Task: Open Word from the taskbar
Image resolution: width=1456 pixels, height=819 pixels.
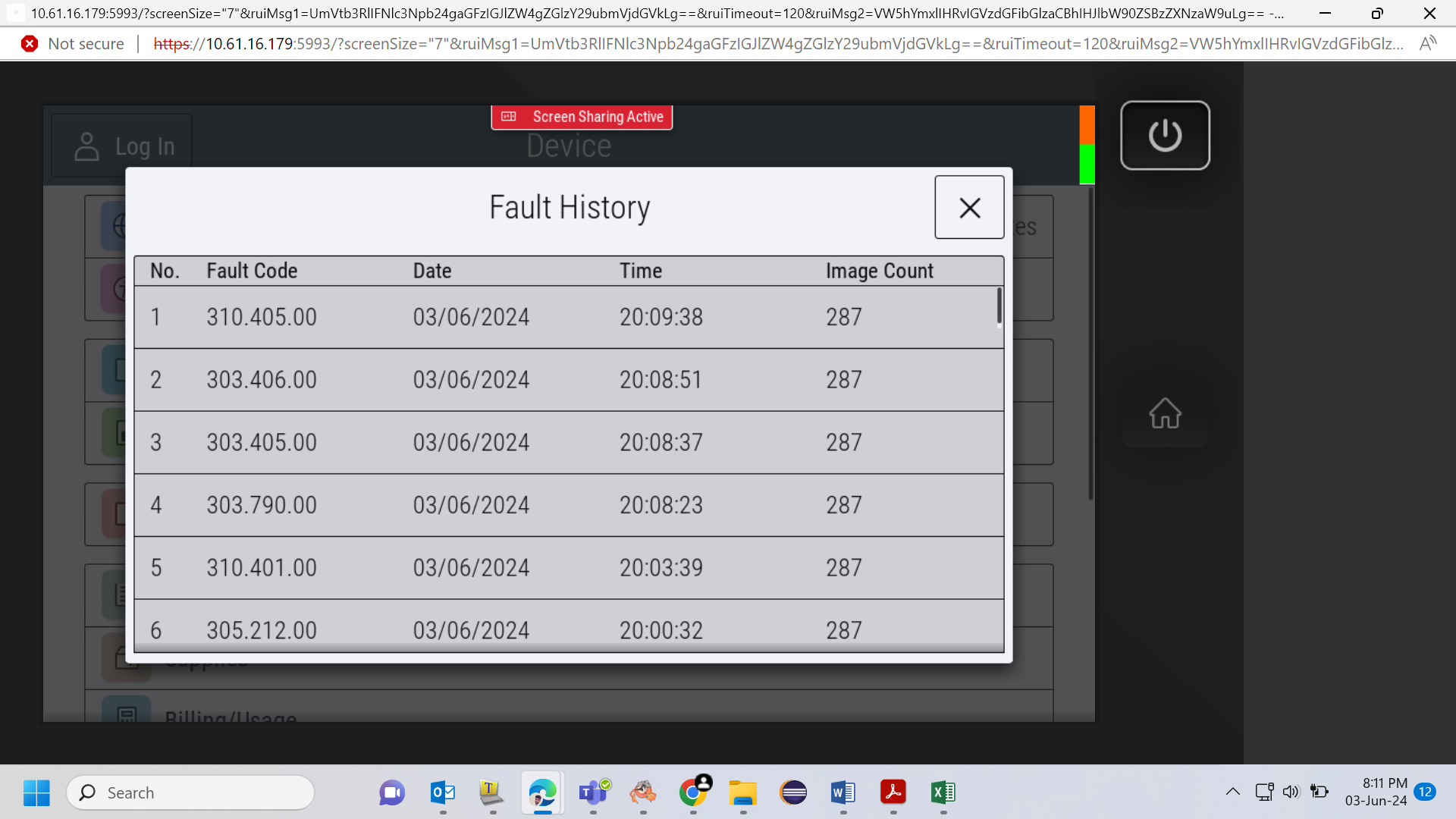Action: (843, 793)
